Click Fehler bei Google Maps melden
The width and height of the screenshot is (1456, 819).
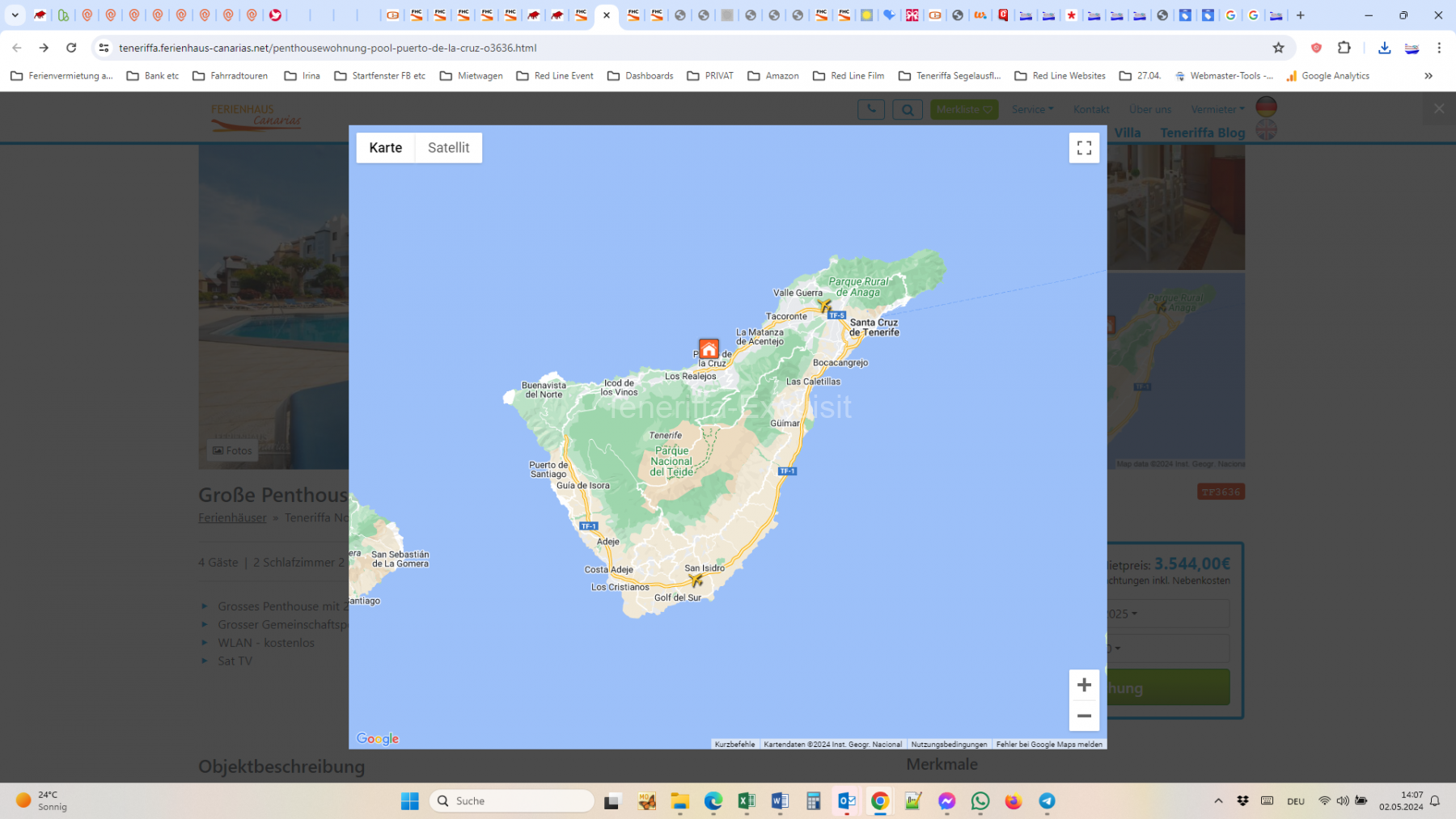click(x=1049, y=745)
